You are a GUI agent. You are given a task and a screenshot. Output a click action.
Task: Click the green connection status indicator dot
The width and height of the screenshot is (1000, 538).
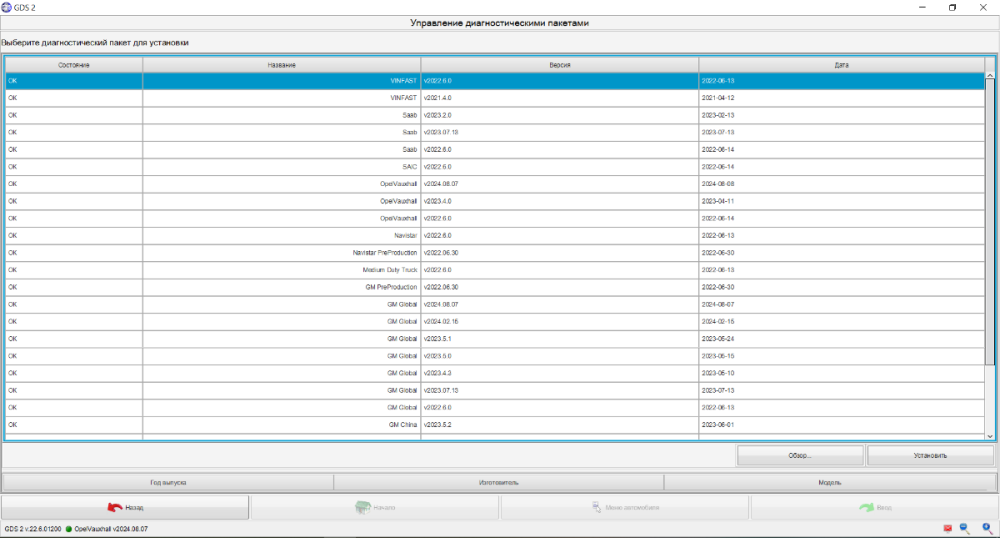pos(68,529)
